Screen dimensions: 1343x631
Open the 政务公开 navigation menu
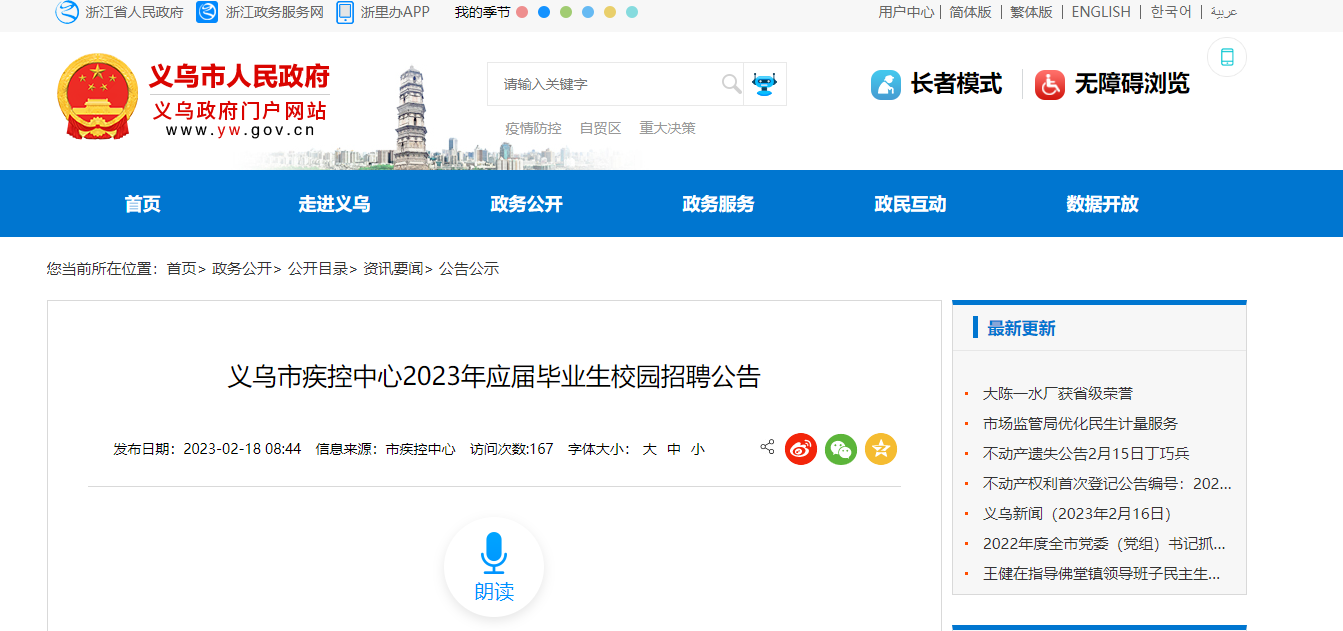(x=526, y=204)
